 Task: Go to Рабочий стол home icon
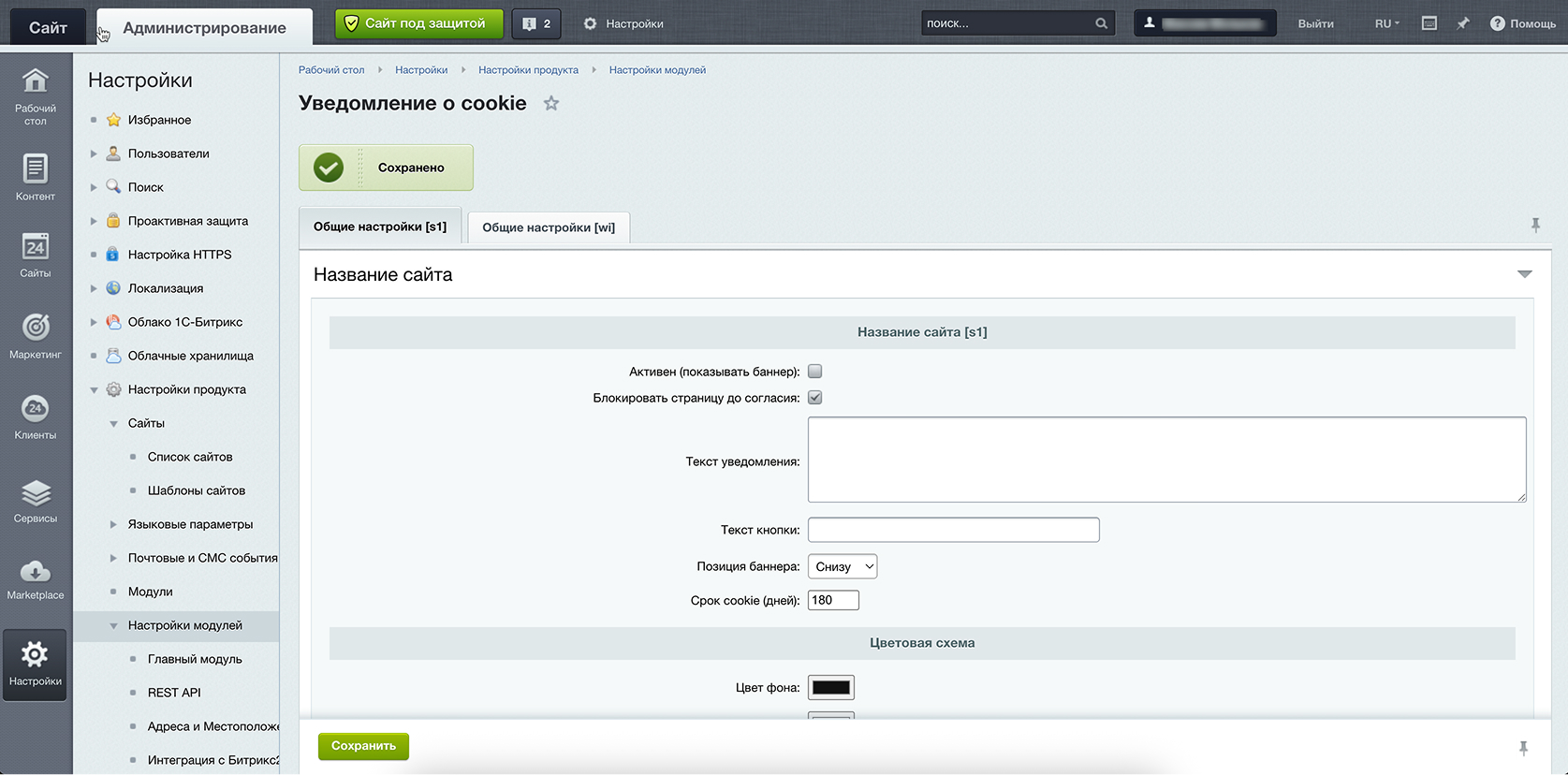point(36,82)
